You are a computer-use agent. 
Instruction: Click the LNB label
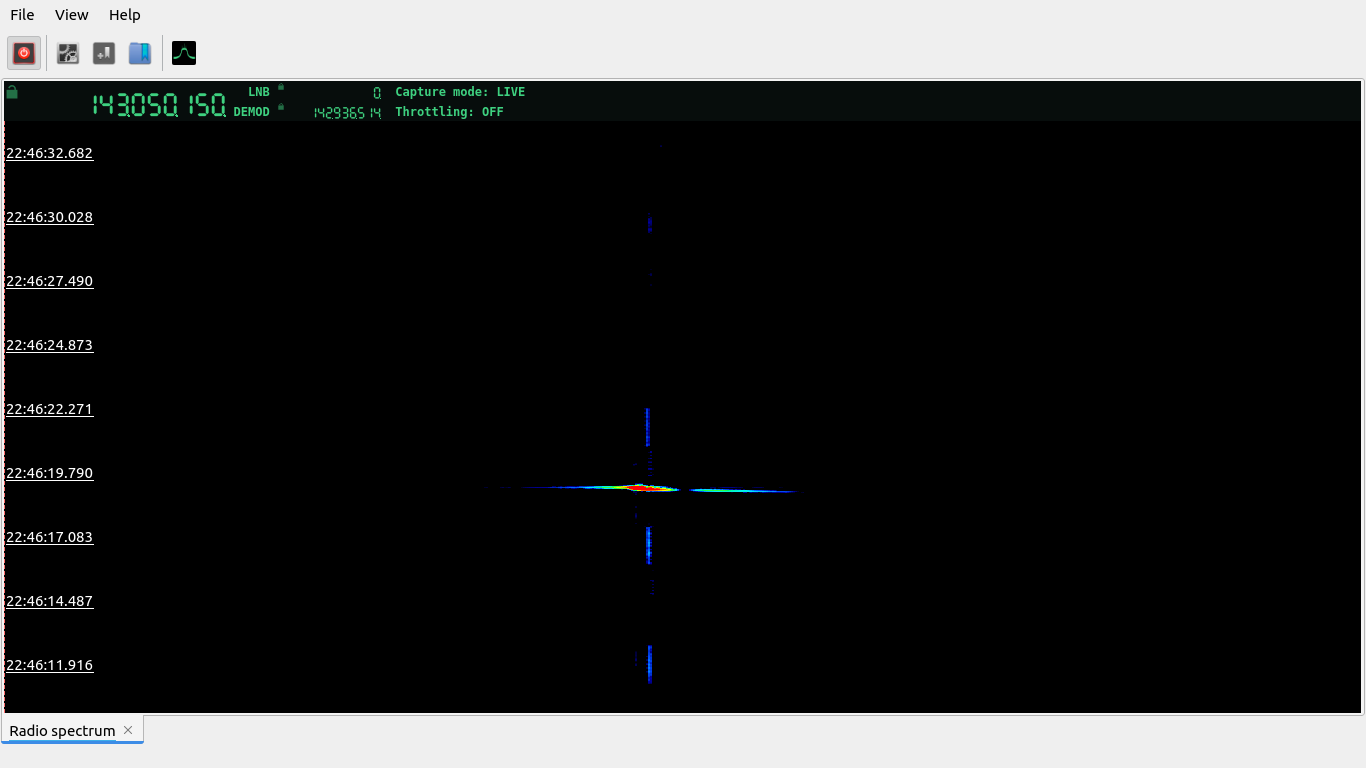259,92
